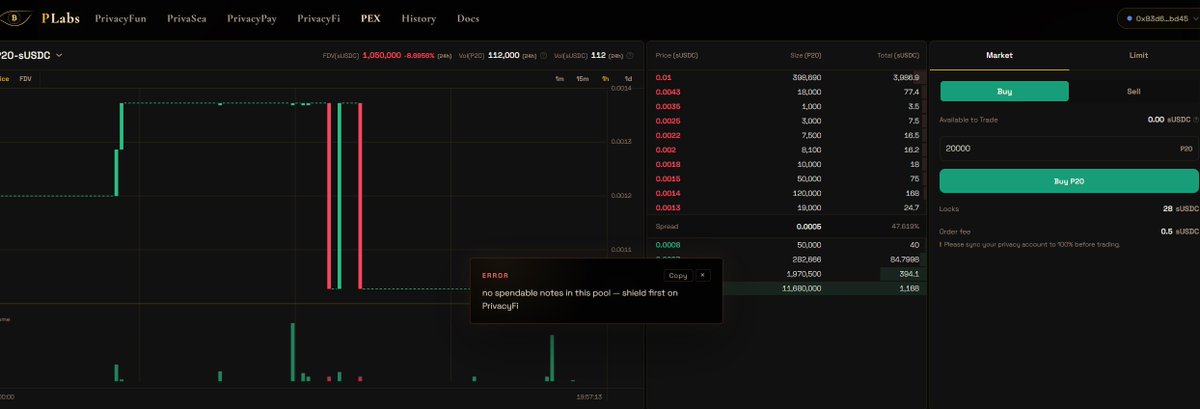Viewport: 1200px width, 409px height.
Task: Click the Buy P20 submit button
Action: coord(1068,181)
